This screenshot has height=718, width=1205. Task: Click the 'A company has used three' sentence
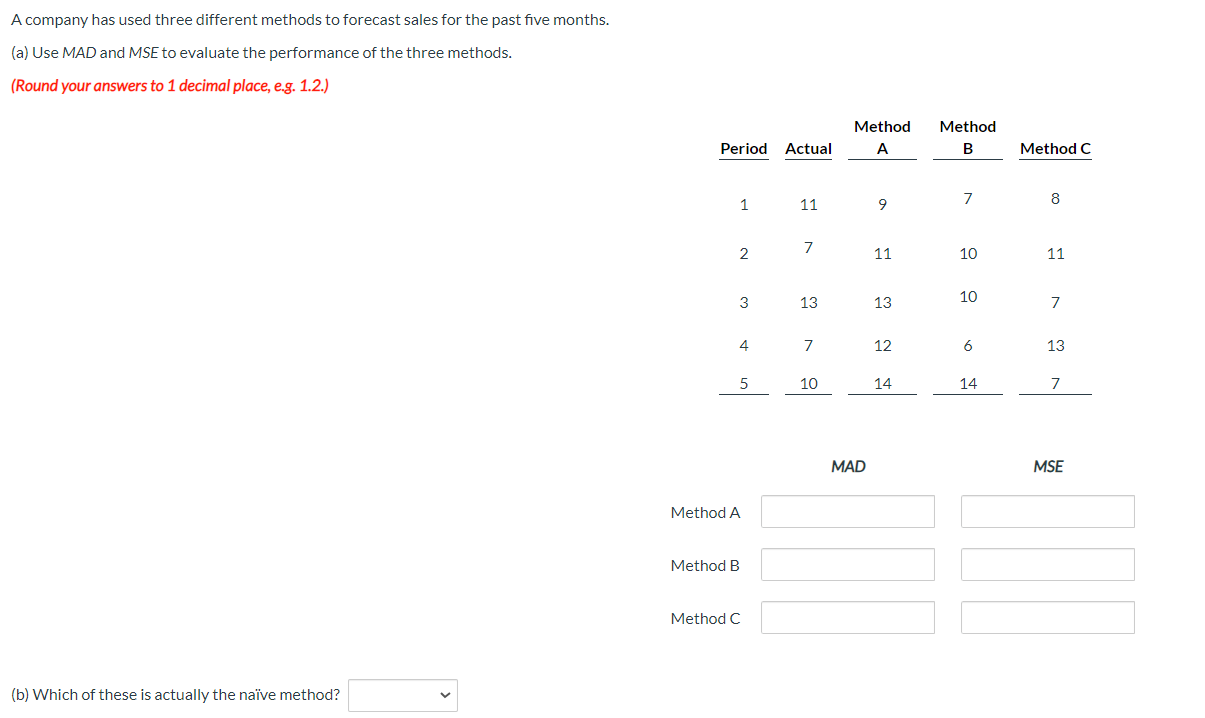pyautogui.click(x=310, y=20)
